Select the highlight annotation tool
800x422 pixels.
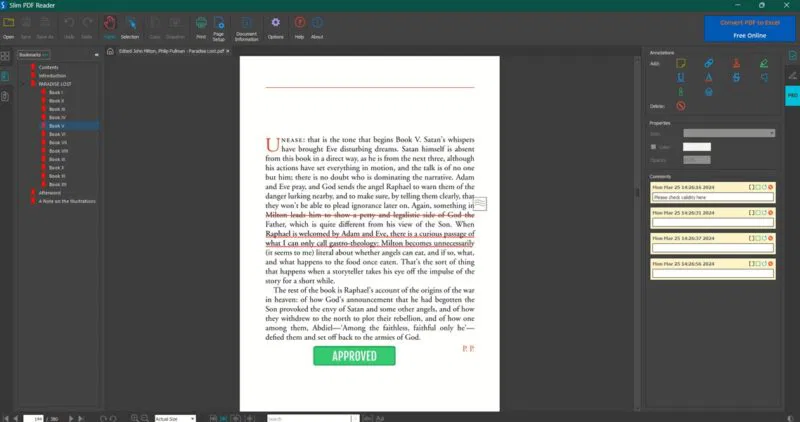[x=764, y=63]
